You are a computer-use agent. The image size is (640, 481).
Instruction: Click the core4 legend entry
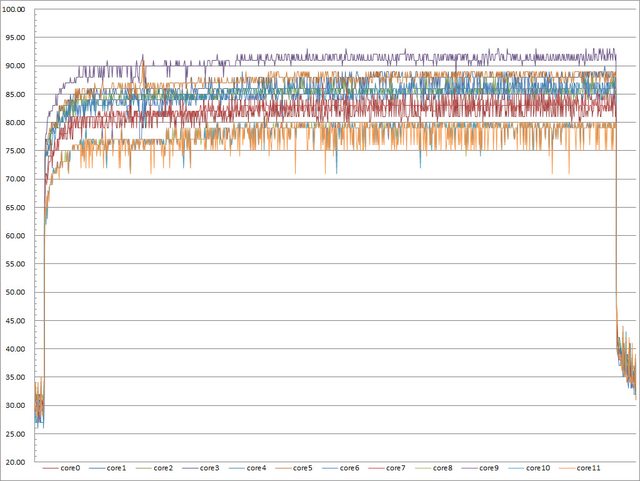[258, 469]
